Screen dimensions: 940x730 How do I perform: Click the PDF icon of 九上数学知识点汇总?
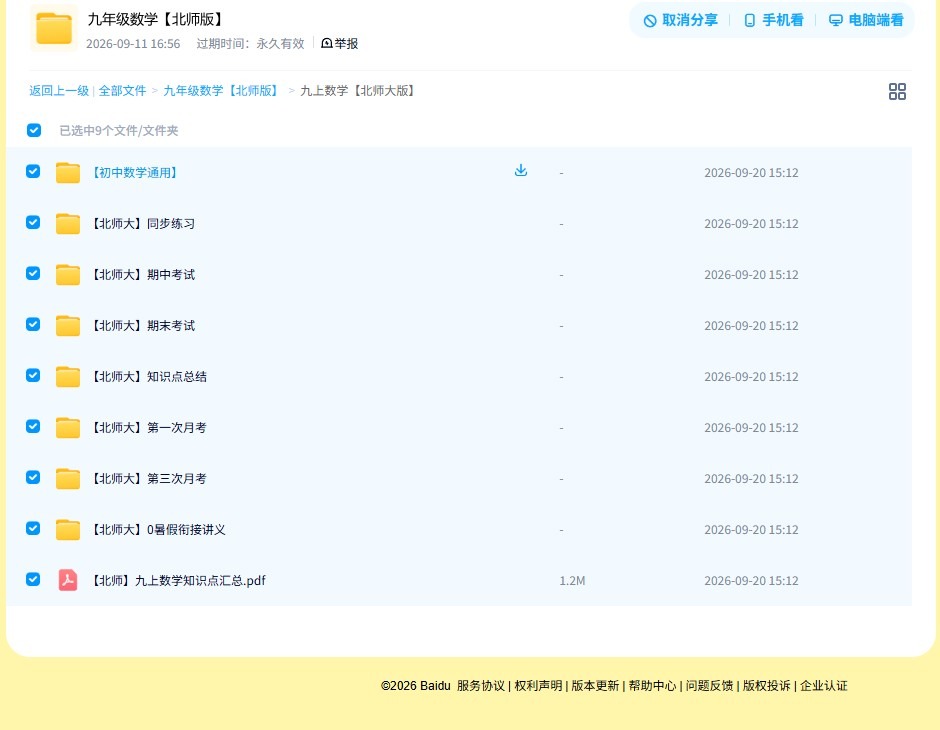[68, 580]
